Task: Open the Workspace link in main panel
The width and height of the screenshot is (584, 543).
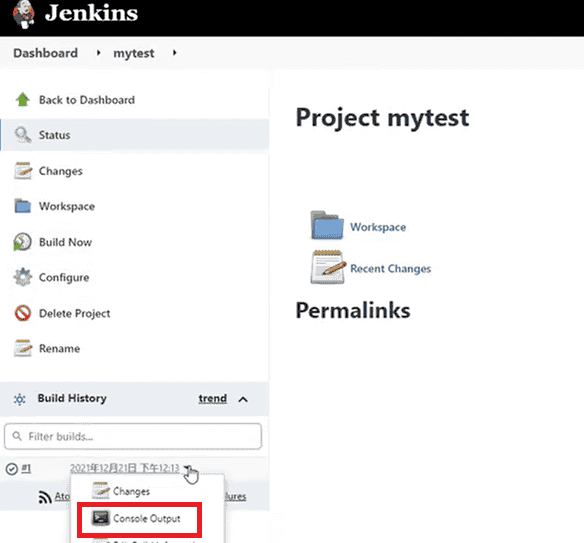Action: (378, 227)
